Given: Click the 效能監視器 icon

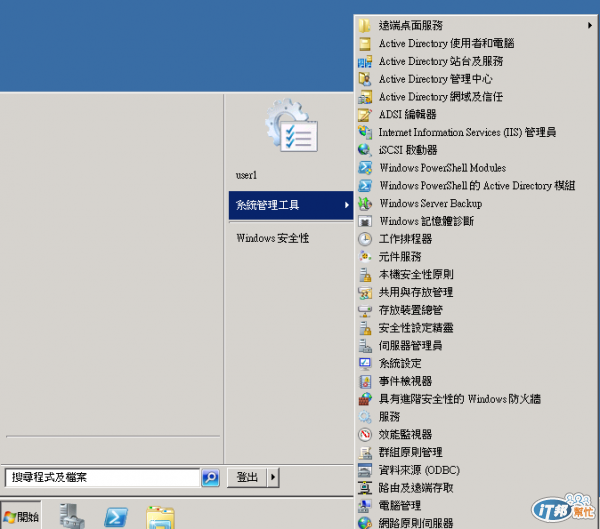Looking at the screenshot, I should pyautogui.click(x=365, y=434).
